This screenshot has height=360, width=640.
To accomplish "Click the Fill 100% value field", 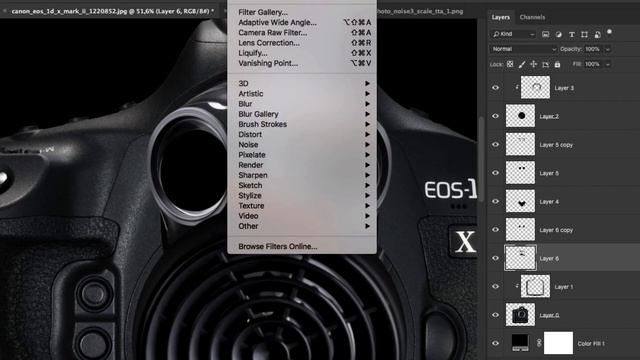I will click(593, 64).
